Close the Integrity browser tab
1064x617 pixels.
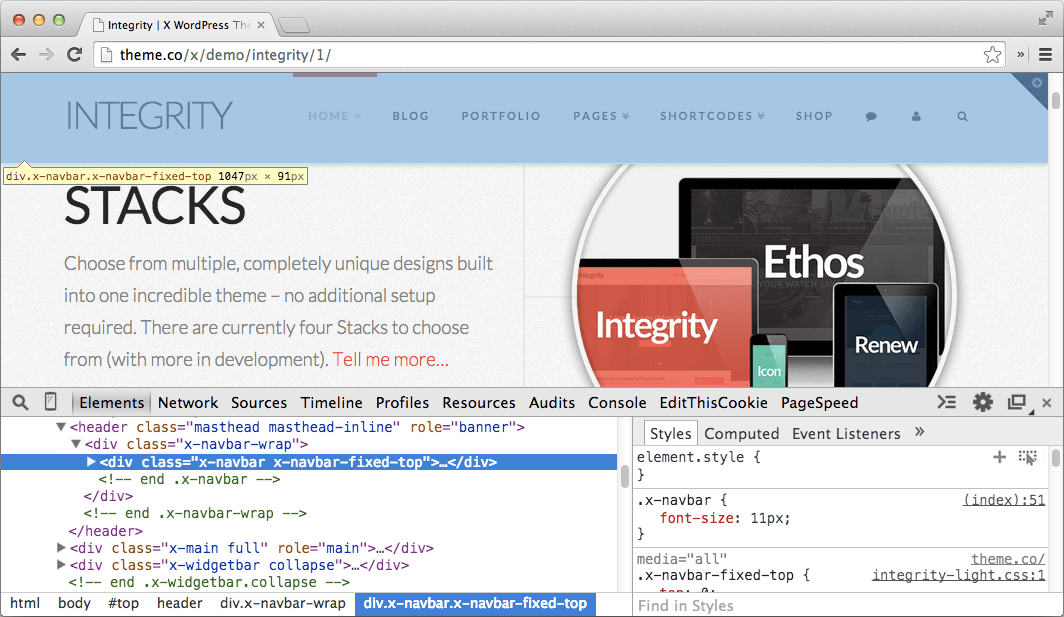pos(261,25)
